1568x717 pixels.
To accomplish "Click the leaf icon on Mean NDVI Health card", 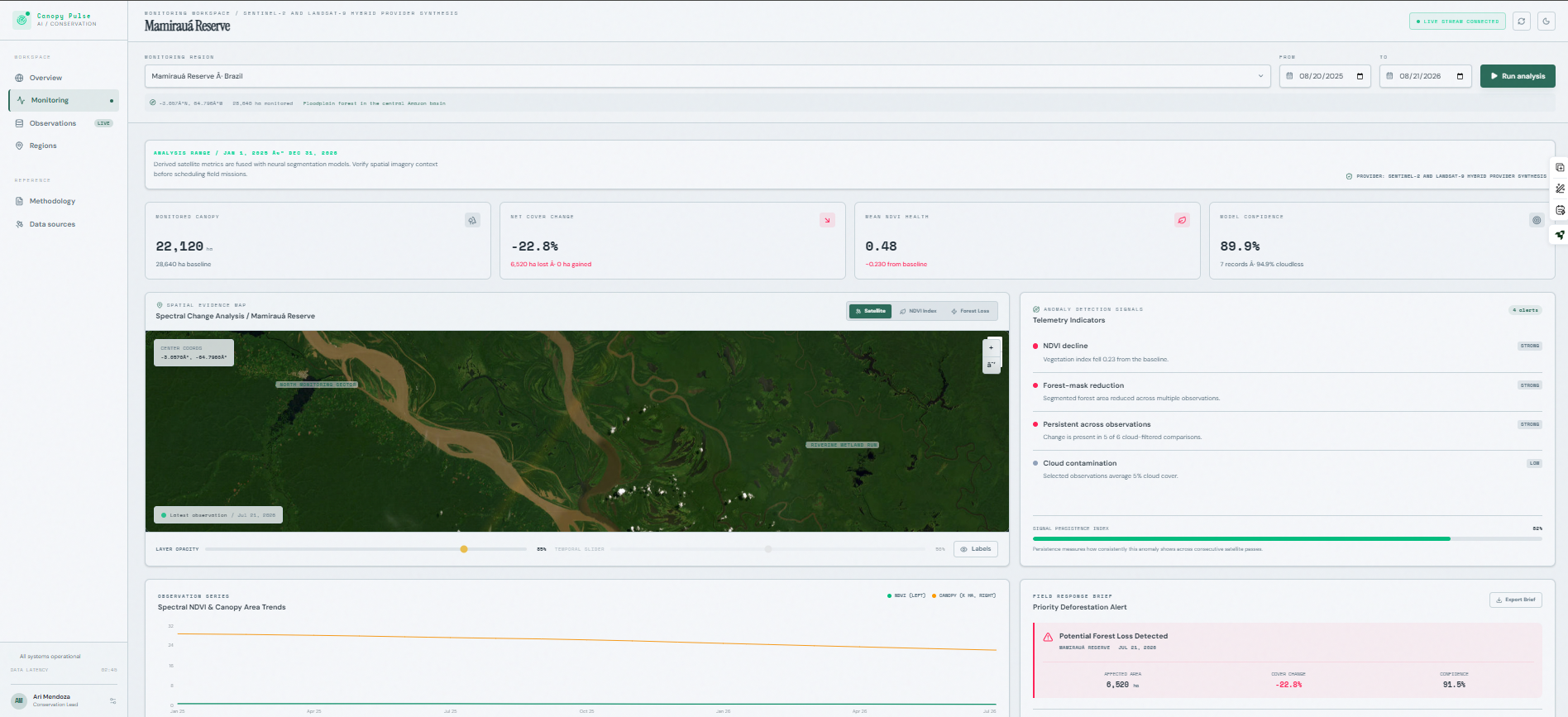I will 1182,220.
